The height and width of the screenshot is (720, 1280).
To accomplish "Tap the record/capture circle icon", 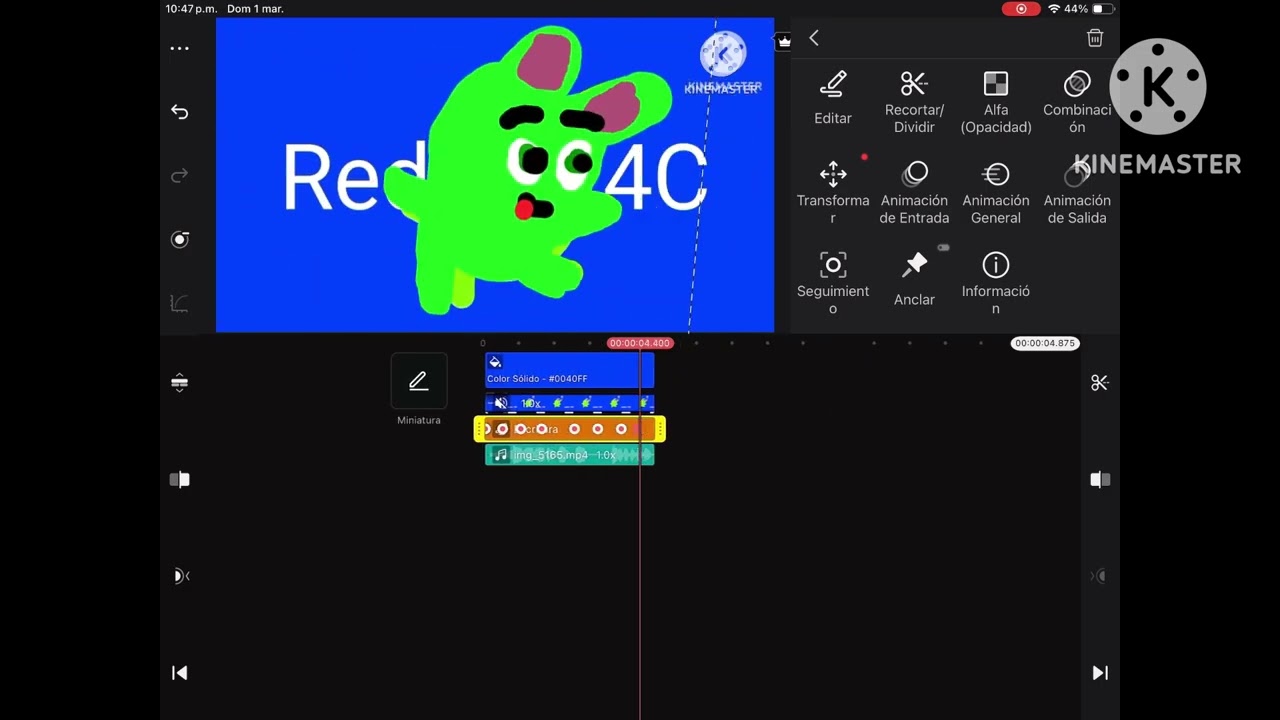I will pyautogui.click(x=179, y=239).
